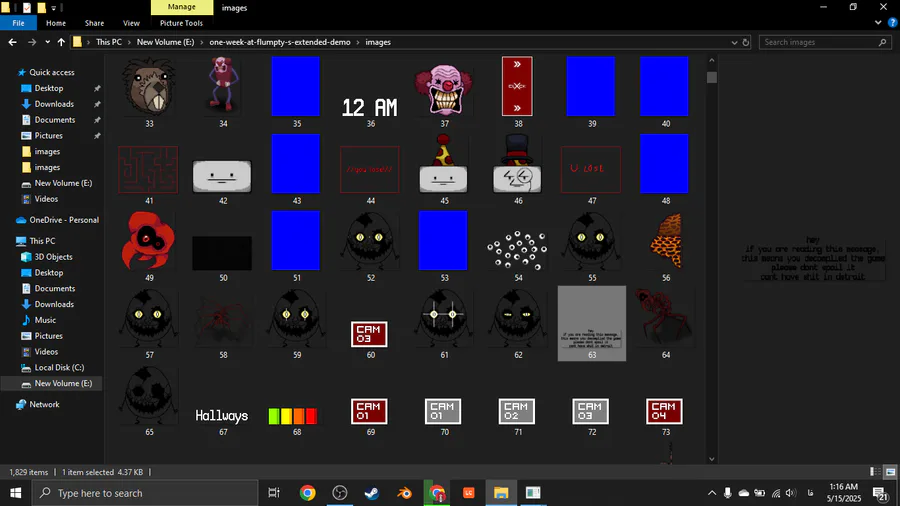Click one-week-at-flumpty-s-extended-demo in the path
900x506 pixels.
[x=280, y=42]
